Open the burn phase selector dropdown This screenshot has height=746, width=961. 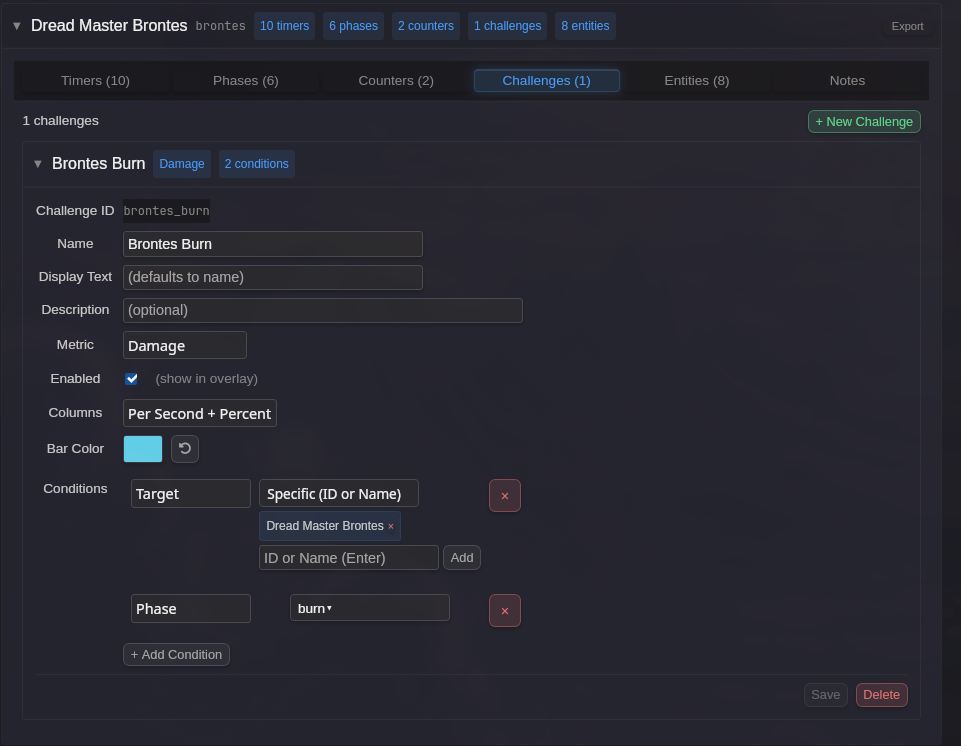click(369, 607)
